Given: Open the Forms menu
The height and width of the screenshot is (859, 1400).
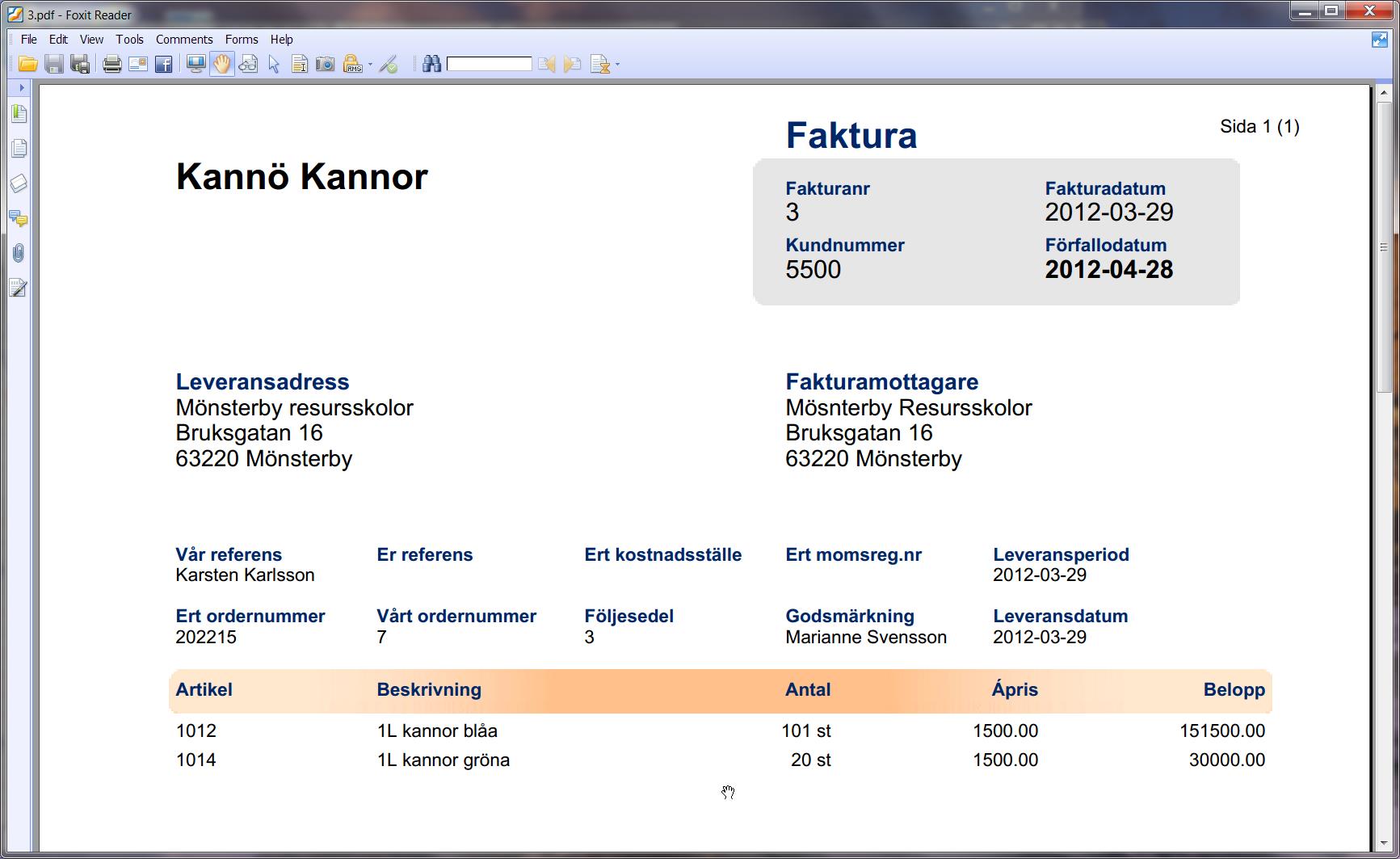Looking at the screenshot, I should tap(242, 39).
